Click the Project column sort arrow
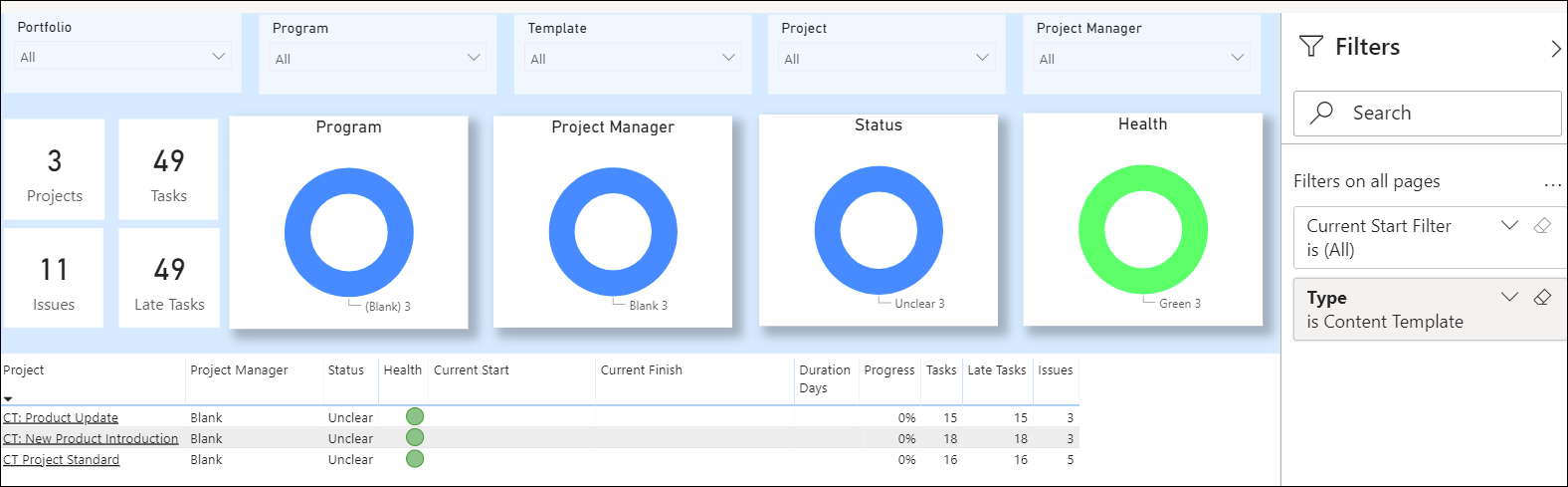This screenshot has height=487, width=1568. point(8,399)
